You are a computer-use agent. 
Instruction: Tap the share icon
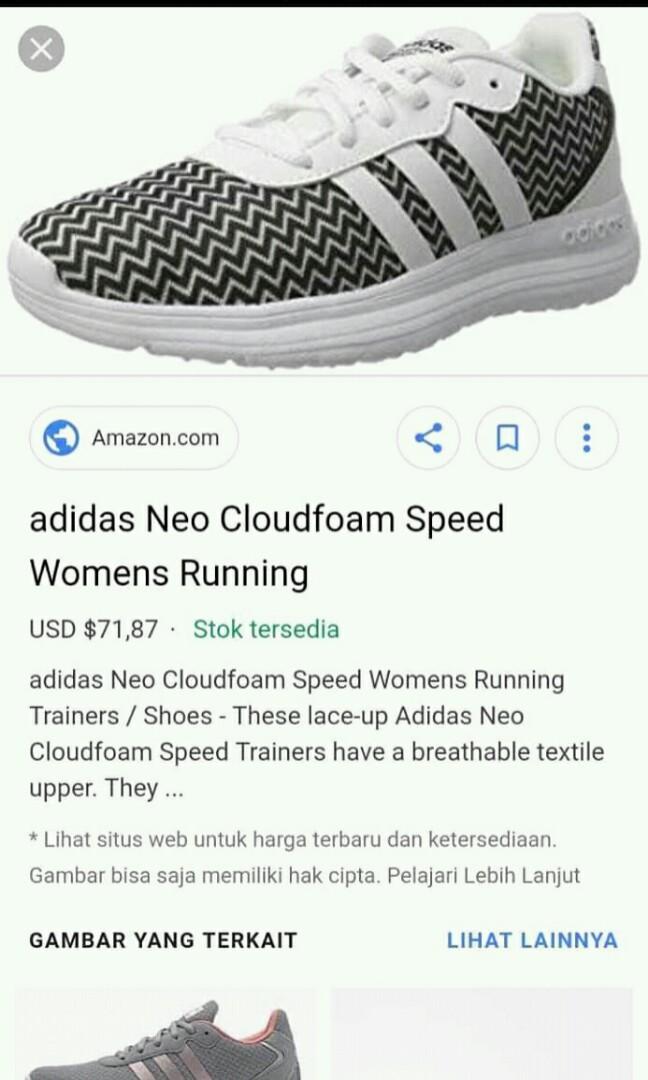pos(429,438)
